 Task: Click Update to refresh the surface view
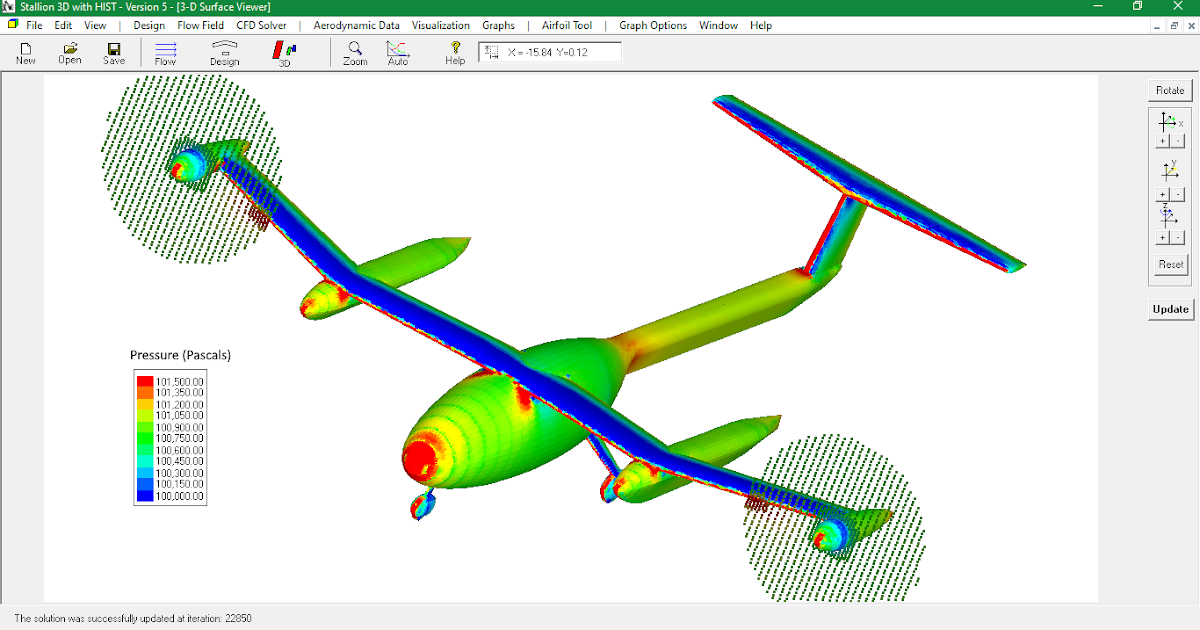(1170, 309)
